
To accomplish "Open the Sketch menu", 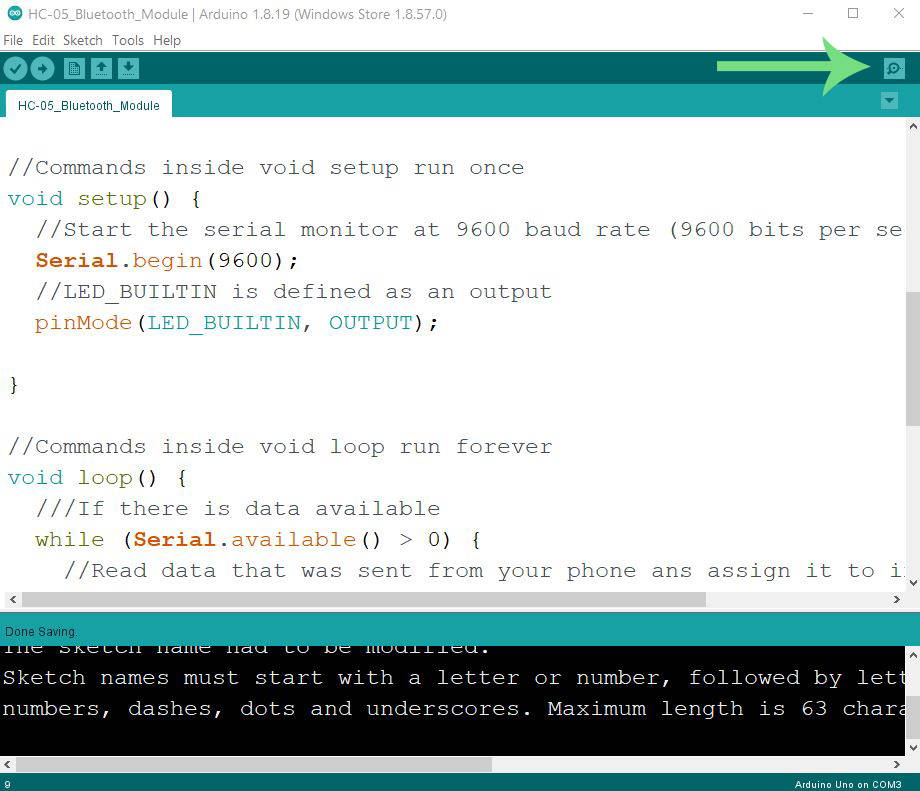I will click(x=83, y=40).
